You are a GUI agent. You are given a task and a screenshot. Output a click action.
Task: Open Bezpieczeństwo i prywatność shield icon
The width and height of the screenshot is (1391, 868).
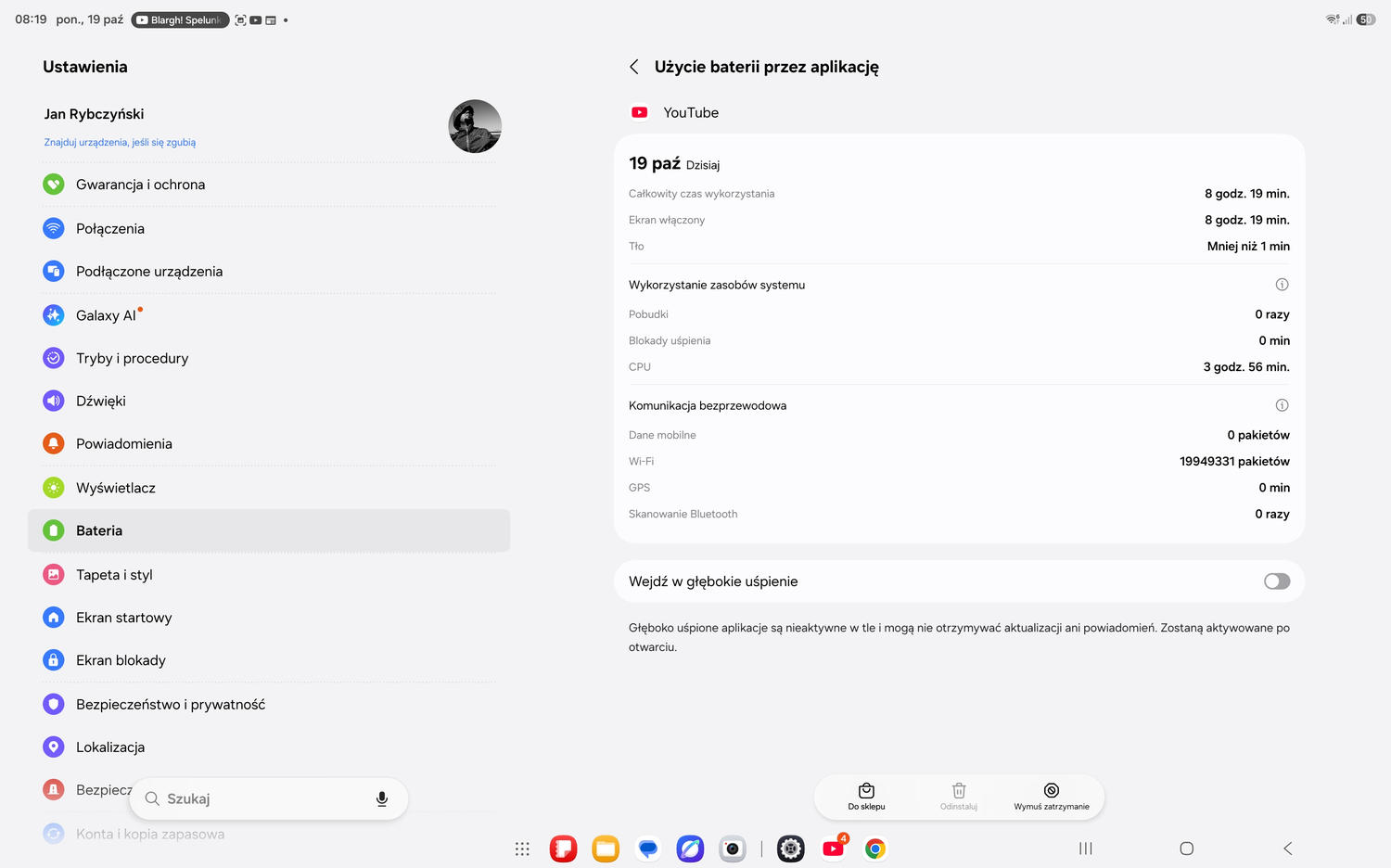pyautogui.click(x=54, y=704)
